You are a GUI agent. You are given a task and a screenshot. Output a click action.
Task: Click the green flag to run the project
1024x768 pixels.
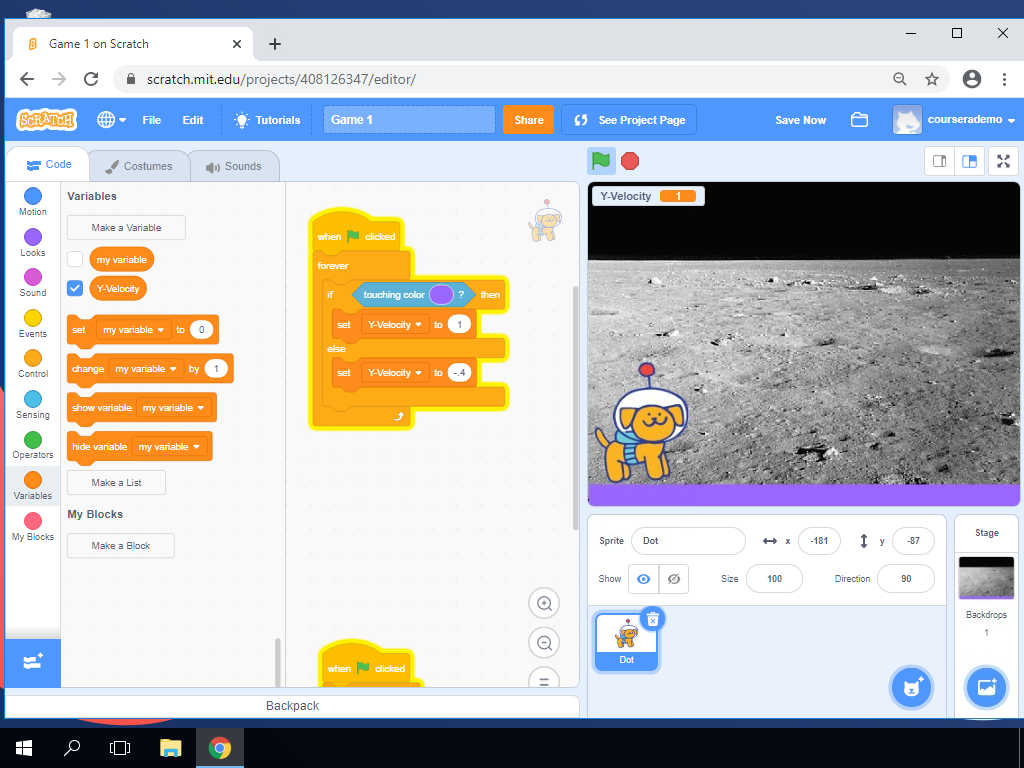(x=601, y=161)
